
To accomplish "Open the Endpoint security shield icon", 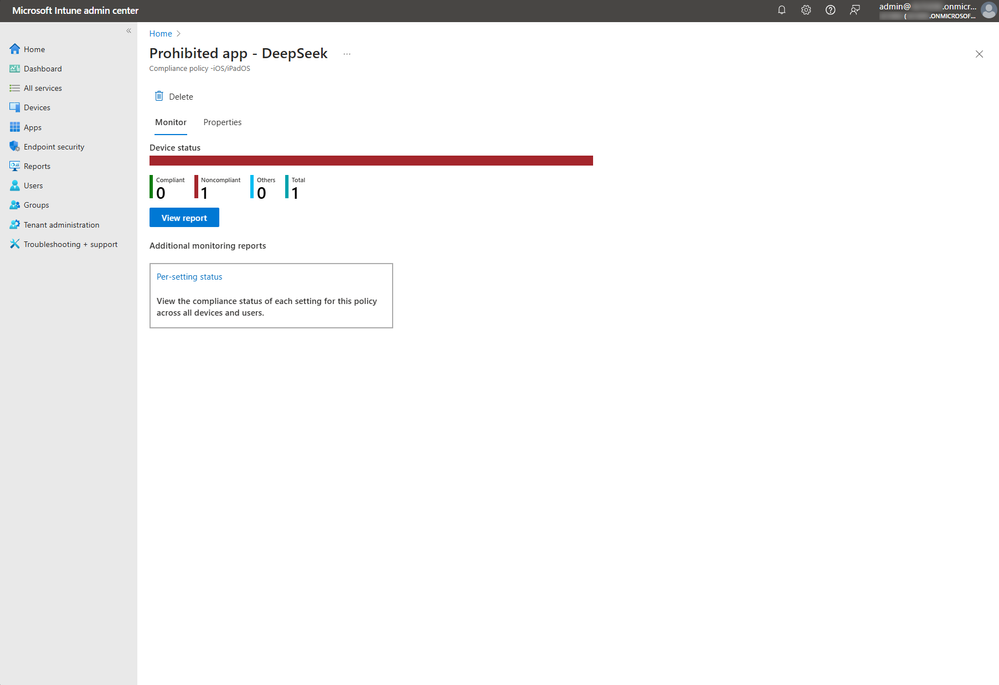I will pyautogui.click(x=15, y=147).
